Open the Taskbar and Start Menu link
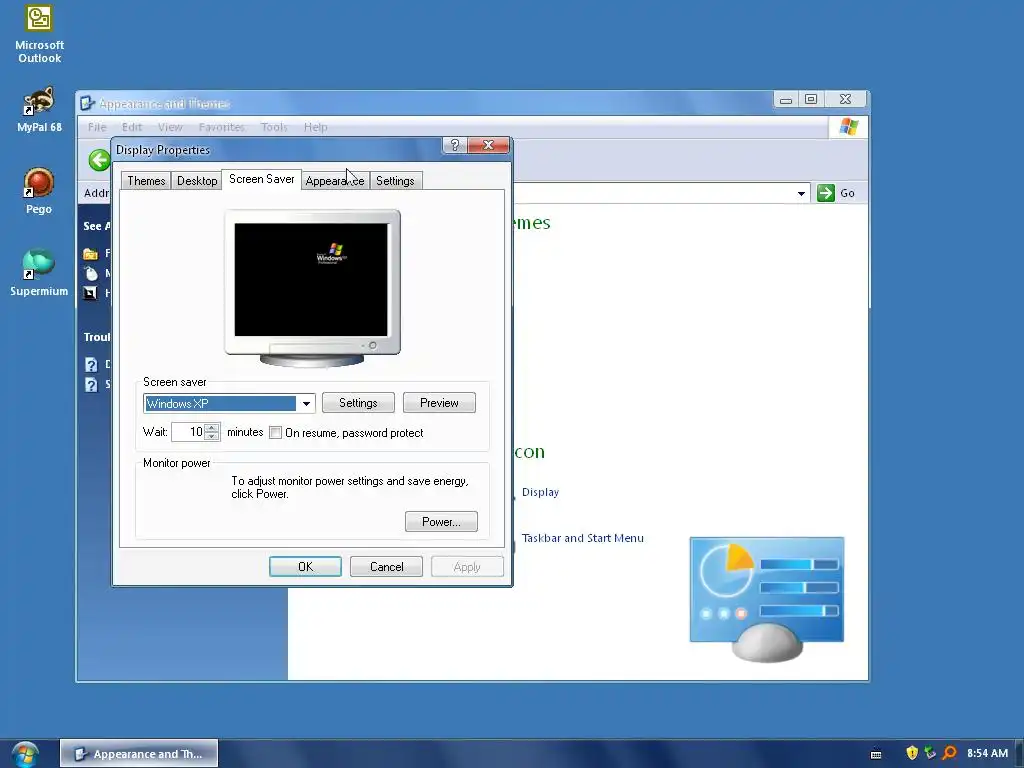Screen dimensions: 1024x768 [583, 538]
